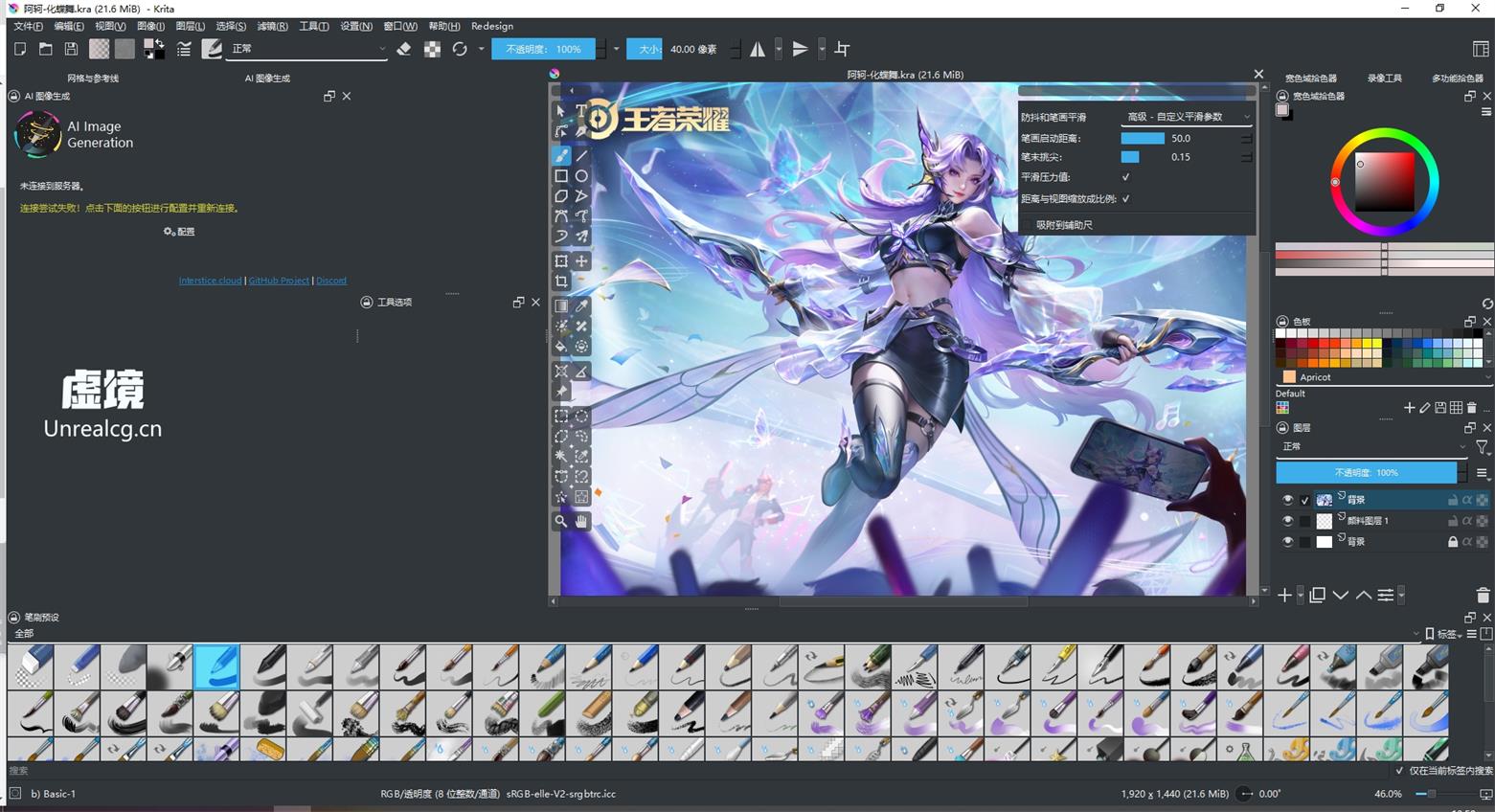Open the Discord link
The image size is (1495, 812).
pyautogui.click(x=330, y=280)
